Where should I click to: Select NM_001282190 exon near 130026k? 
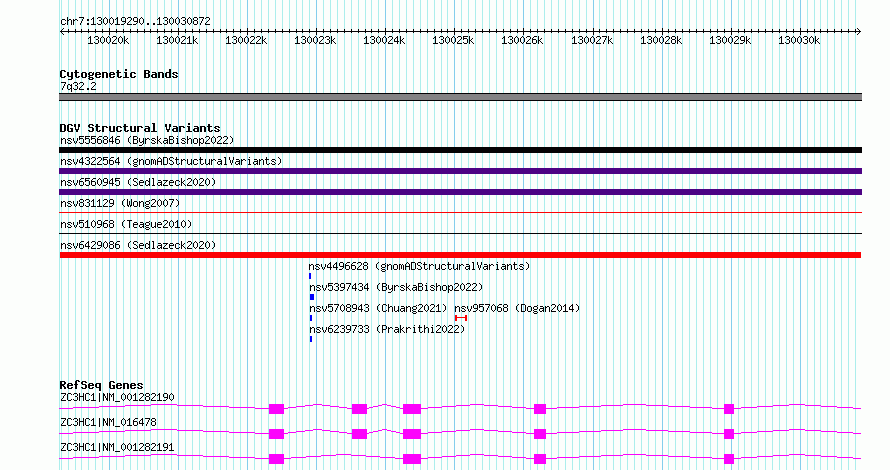pyautogui.click(x=540, y=409)
